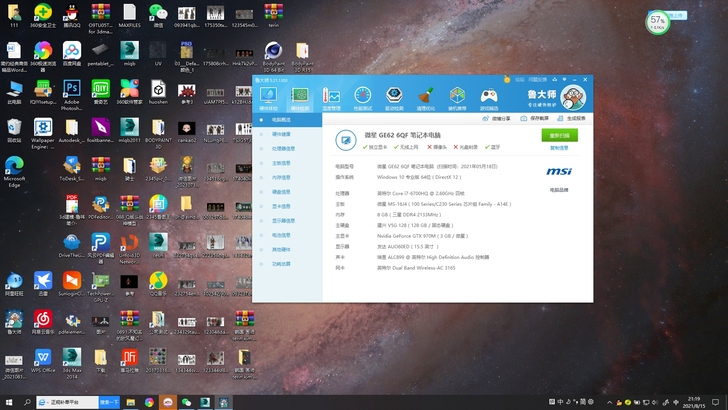The height and width of the screenshot is (410, 728).
Task: Click 保存截屏 save screenshot button
Action: click(534, 118)
